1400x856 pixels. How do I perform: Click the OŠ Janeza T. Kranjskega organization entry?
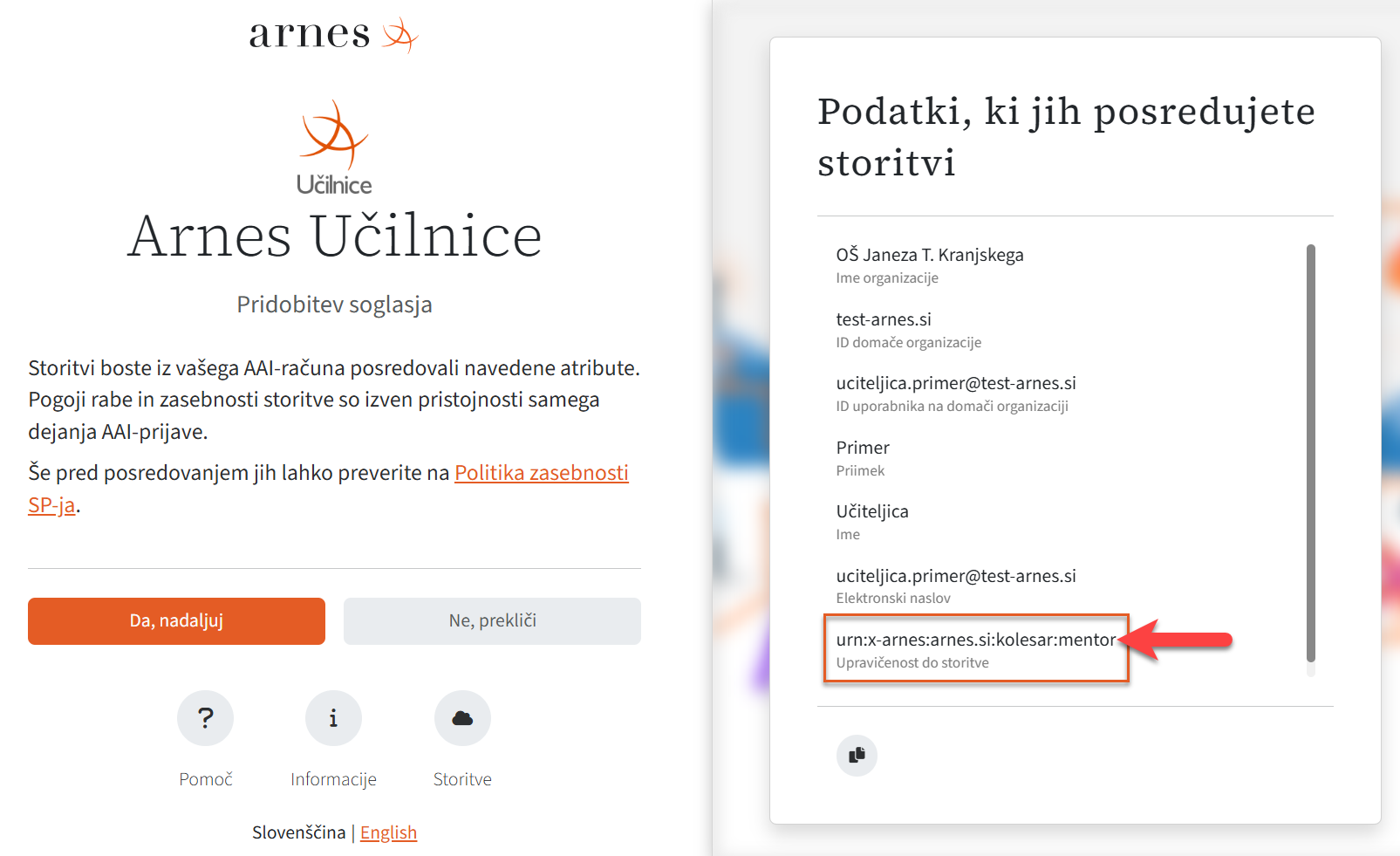929,255
